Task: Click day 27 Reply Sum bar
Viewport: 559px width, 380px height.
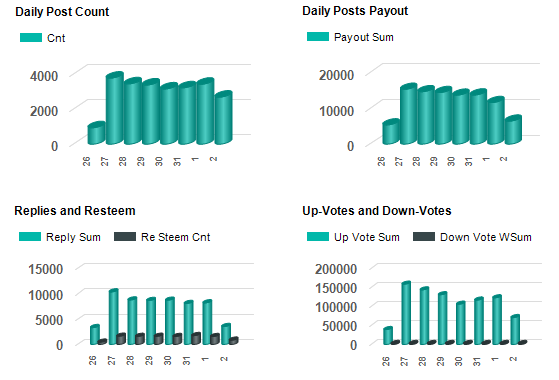Action: tap(113, 317)
